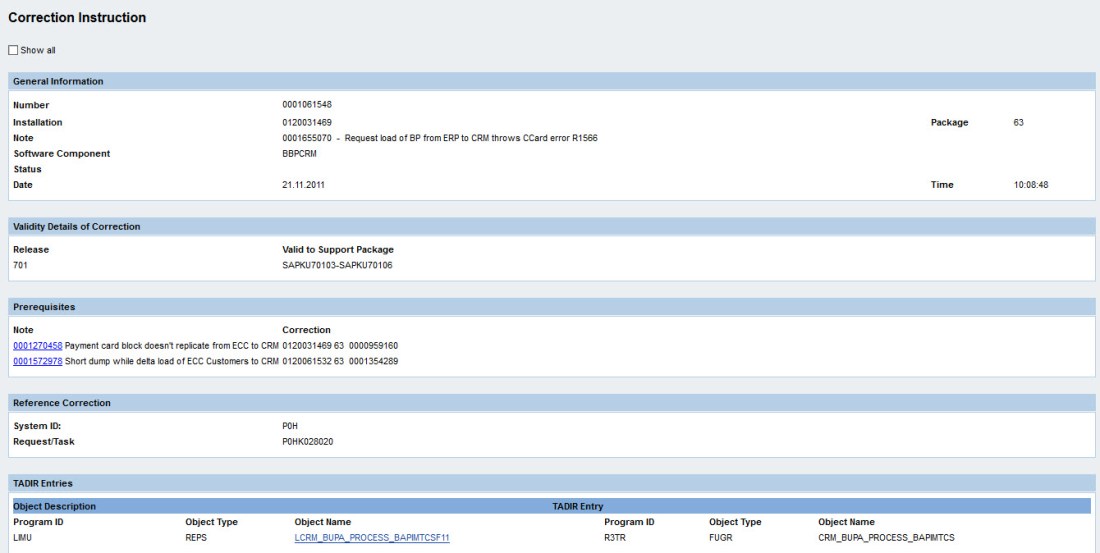Select the TADIR Entries section header
The width and height of the screenshot is (1100, 553).
tap(43, 484)
